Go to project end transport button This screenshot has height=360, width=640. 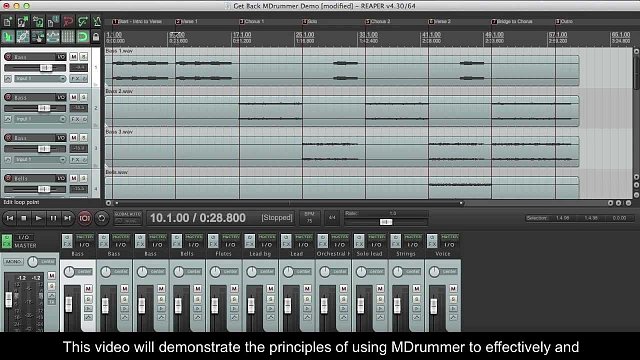(67, 218)
